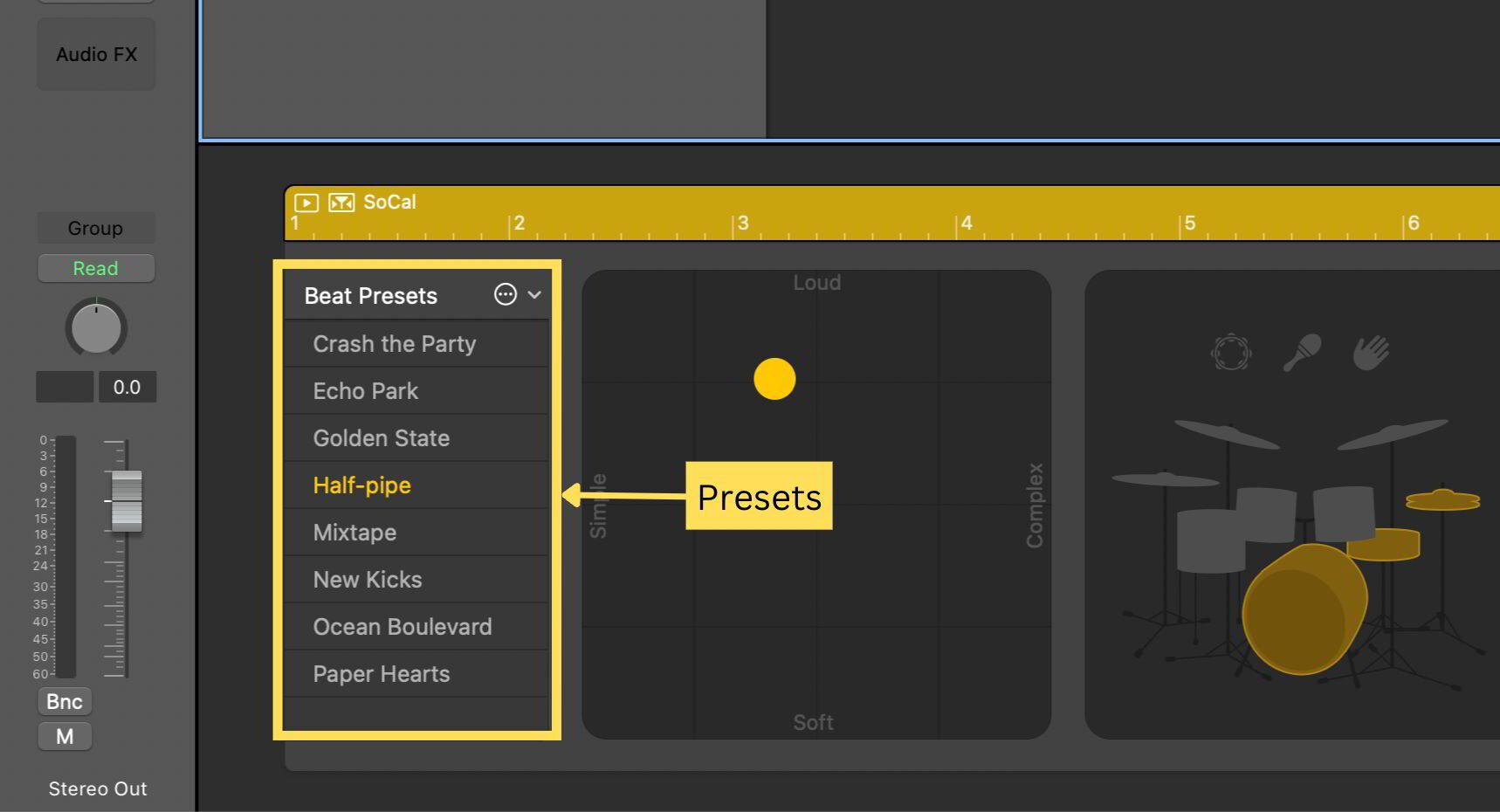Collapse the Beat Presets list via chevron
The height and width of the screenshot is (812, 1500).
pyautogui.click(x=535, y=294)
